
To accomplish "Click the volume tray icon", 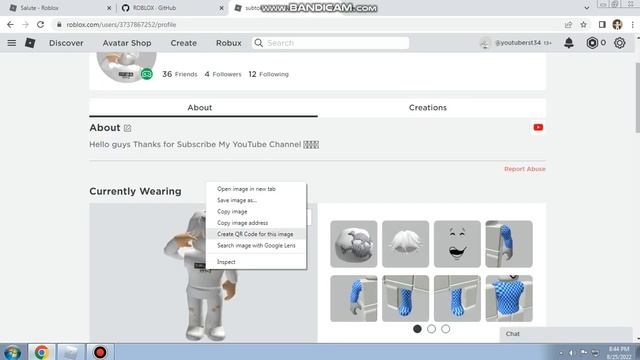I will [571, 353].
